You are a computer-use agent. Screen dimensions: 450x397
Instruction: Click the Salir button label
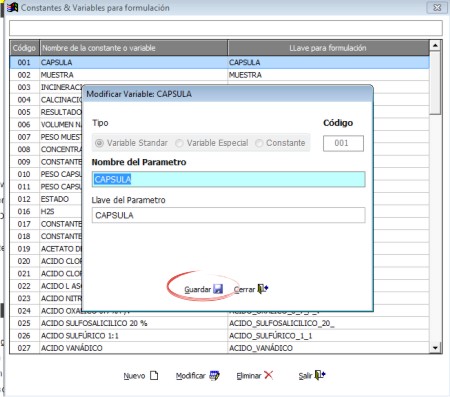click(305, 376)
